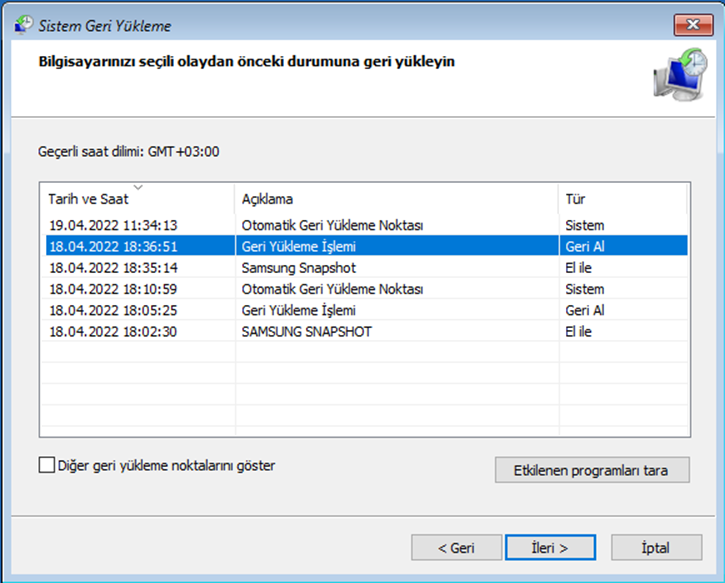Image resolution: width=725 pixels, height=583 pixels.
Task: Click the highlighted 18:36:51 restore row
Action: coord(367,246)
